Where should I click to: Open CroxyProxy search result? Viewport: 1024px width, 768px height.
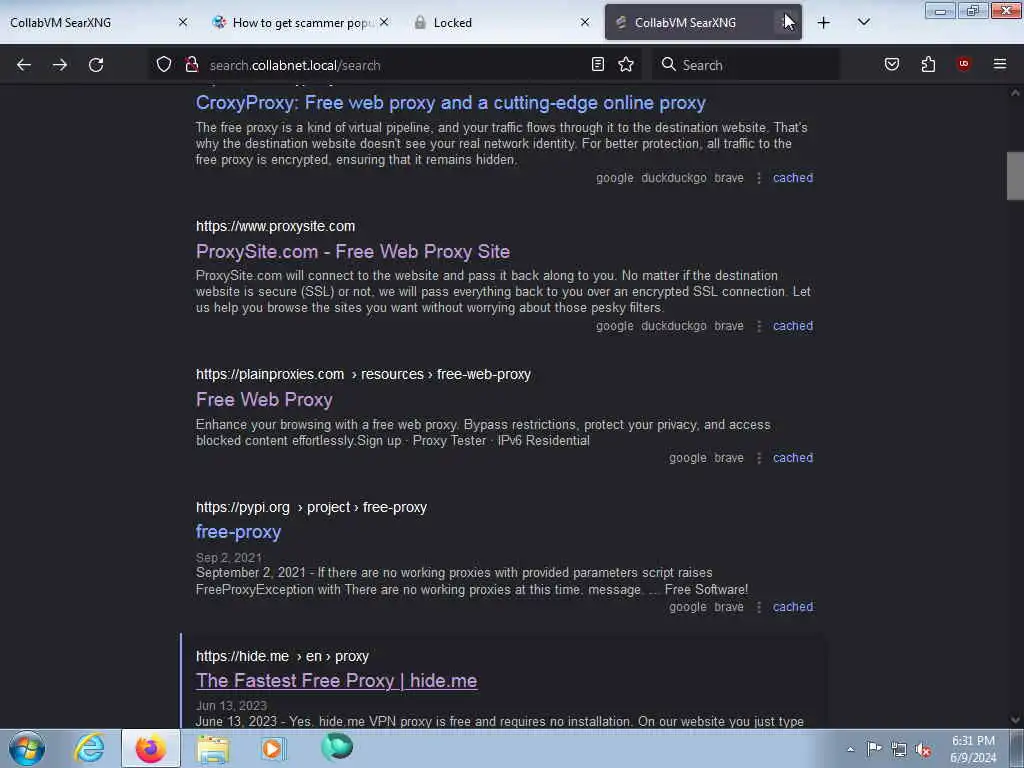click(x=451, y=103)
